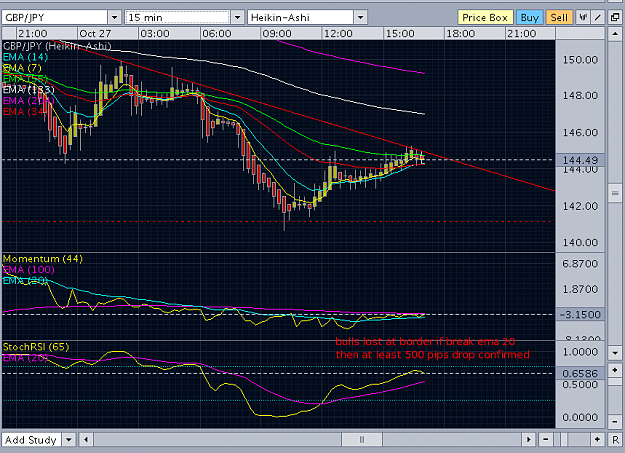Click the GBP/JPY symbol field
Screen dimensions: 625x453
[55, 17]
